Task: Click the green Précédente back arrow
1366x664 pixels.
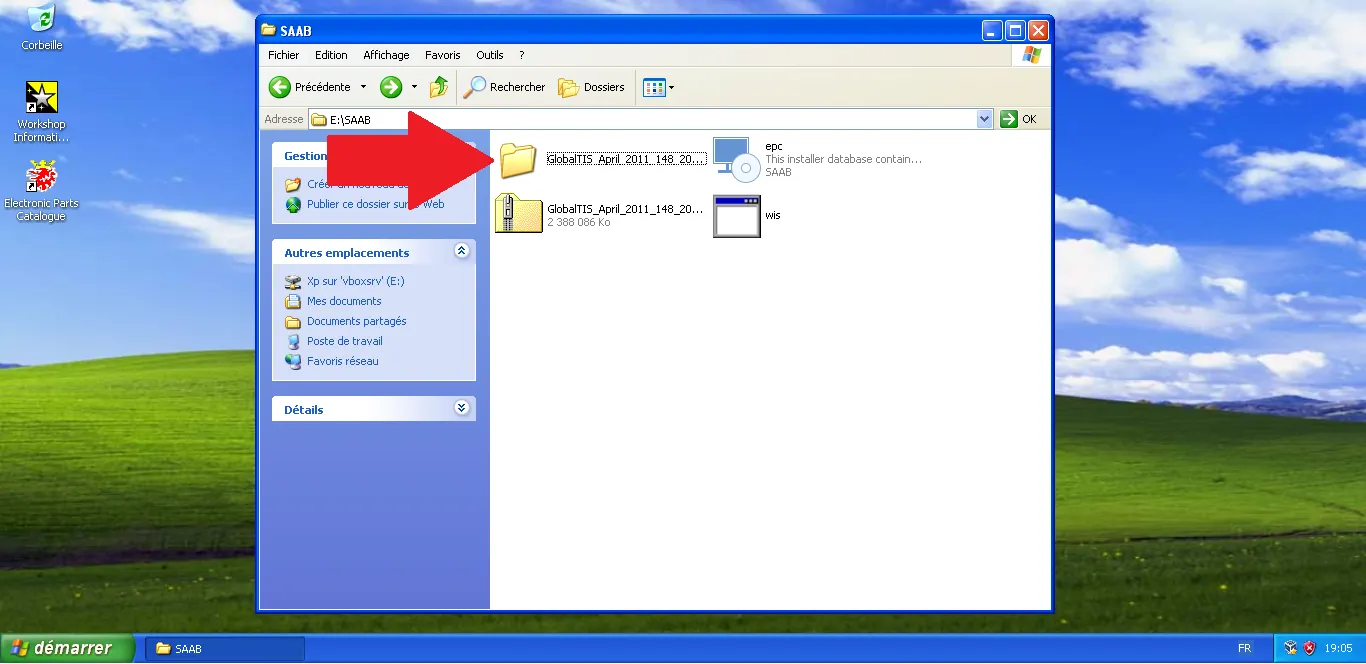Action: [279, 87]
